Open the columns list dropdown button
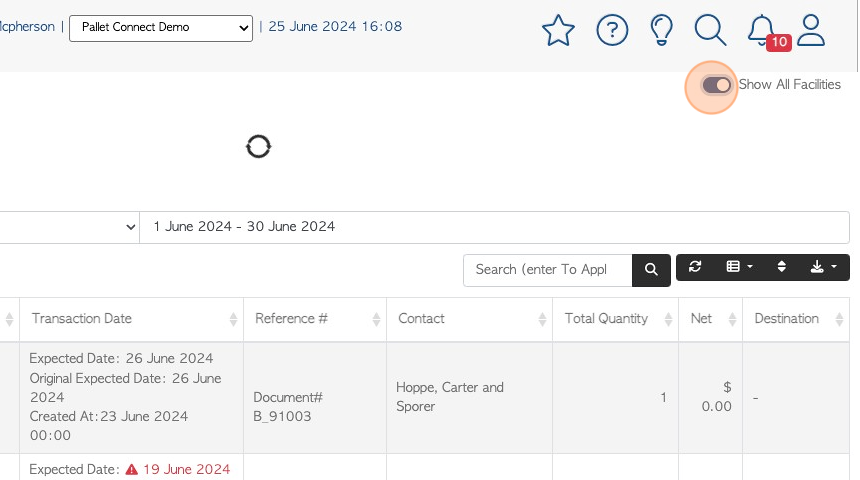The height and width of the screenshot is (480, 860). point(739,267)
